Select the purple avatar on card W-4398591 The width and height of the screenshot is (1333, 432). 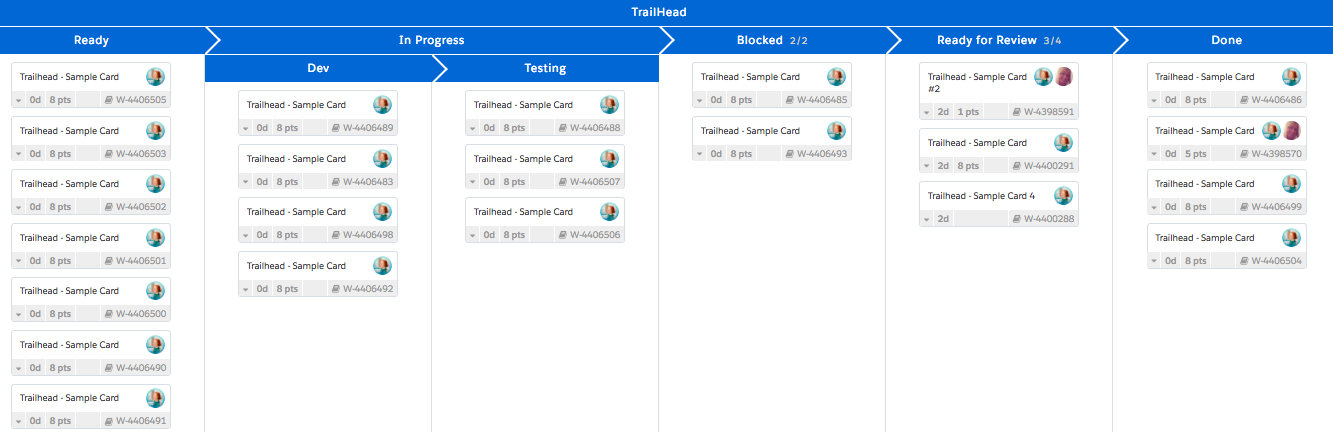coord(1064,77)
